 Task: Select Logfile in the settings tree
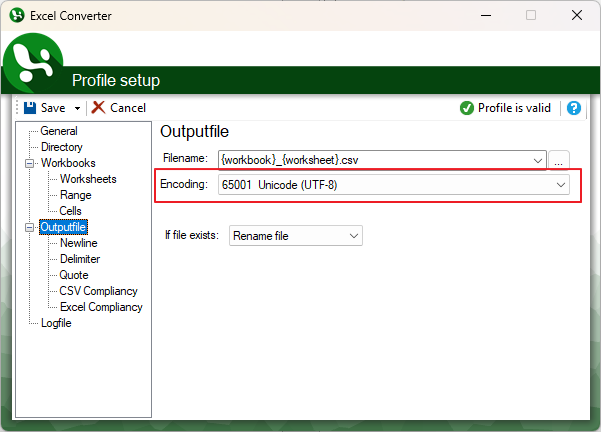(56, 323)
